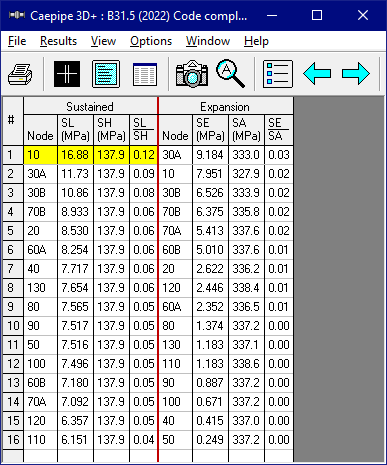Open the results list selection icon
Viewport: 387px width, 465px height.
278,74
